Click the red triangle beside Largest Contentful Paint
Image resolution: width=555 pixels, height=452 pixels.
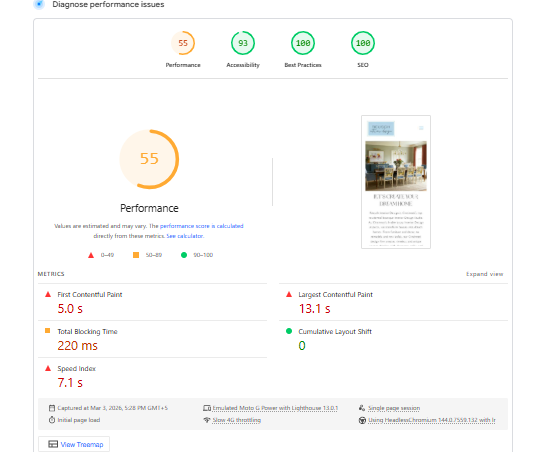289,294
